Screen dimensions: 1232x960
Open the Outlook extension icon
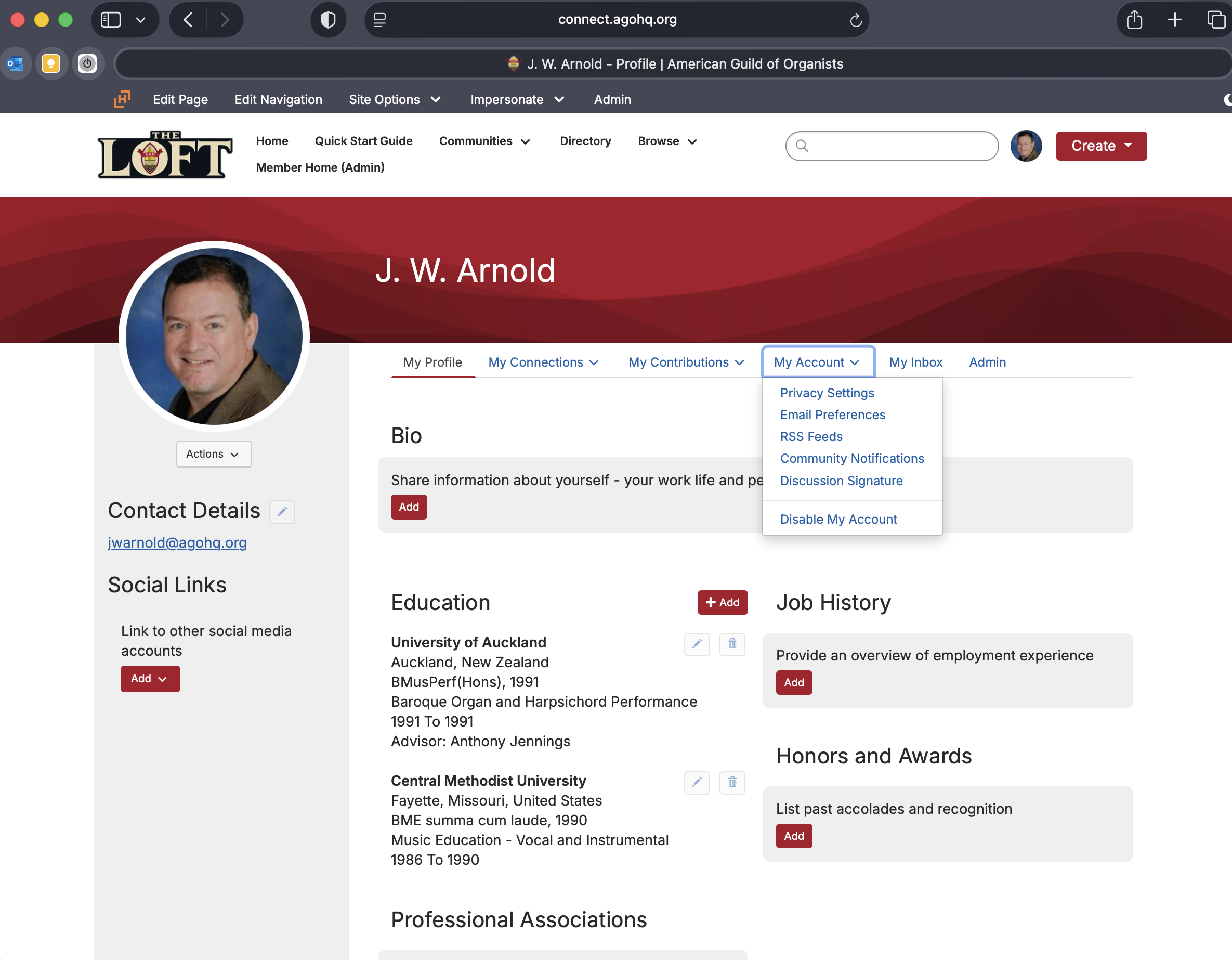tap(15, 63)
